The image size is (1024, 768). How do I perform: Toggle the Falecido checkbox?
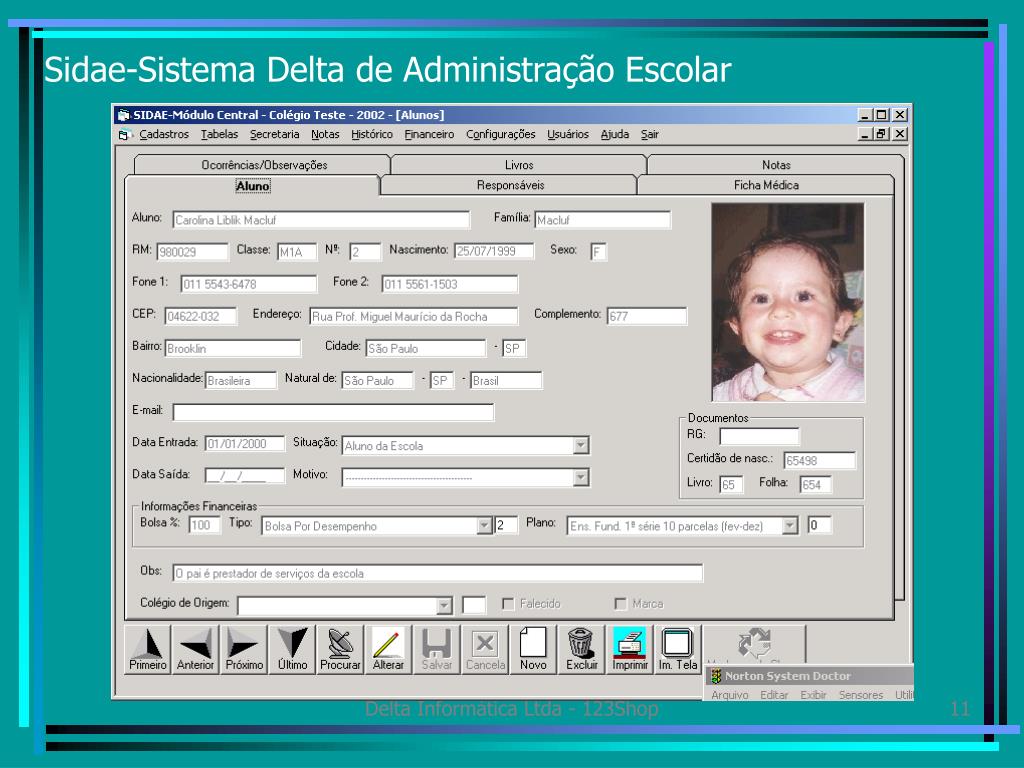pos(507,604)
